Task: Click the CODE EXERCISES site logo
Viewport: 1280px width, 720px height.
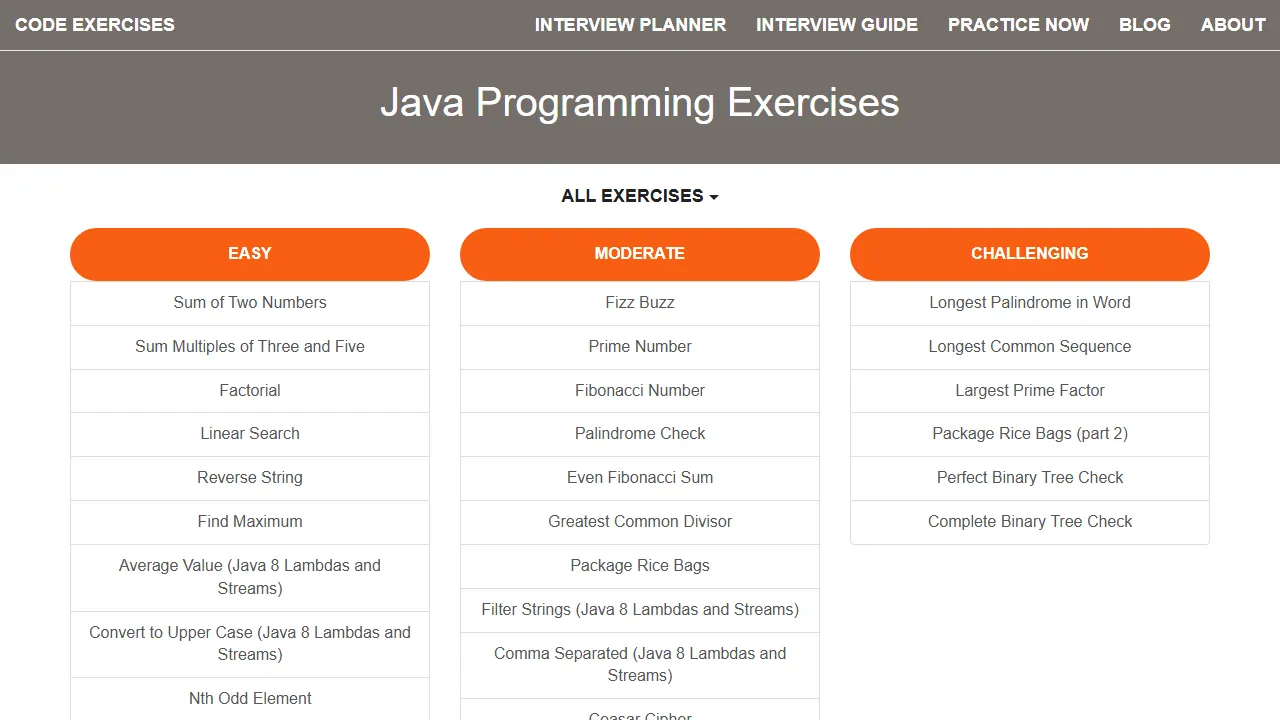Action: 95,24
